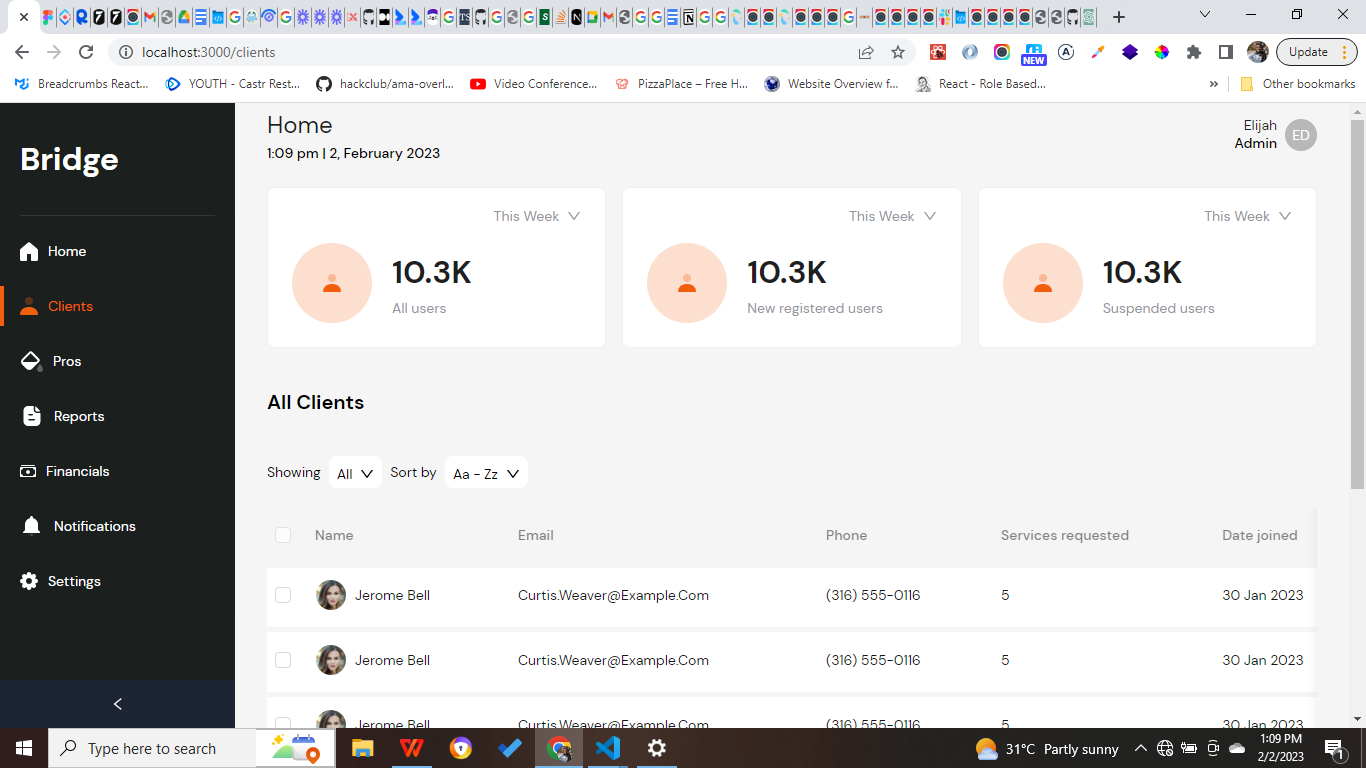Image resolution: width=1366 pixels, height=768 pixels.
Task: Click the Phone column header
Action: click(847, 535)
